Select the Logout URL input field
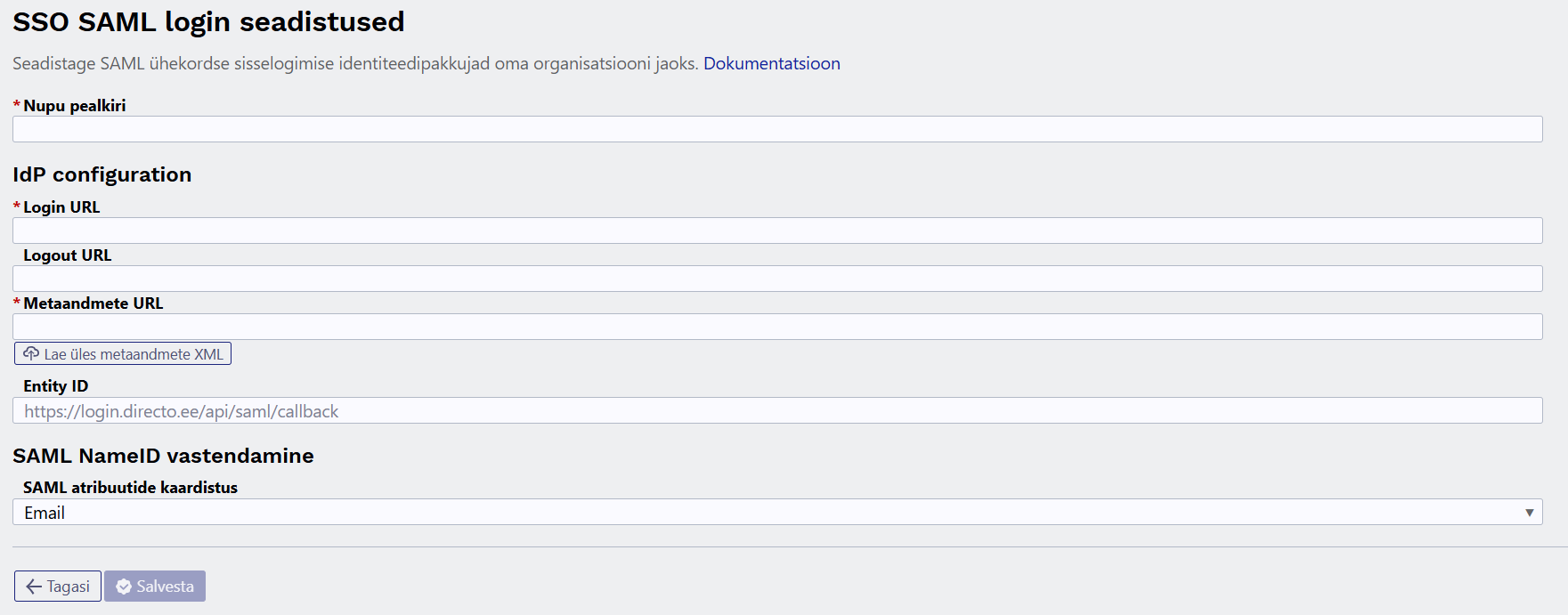This screenshot has height=615, width=1568. 777,279
